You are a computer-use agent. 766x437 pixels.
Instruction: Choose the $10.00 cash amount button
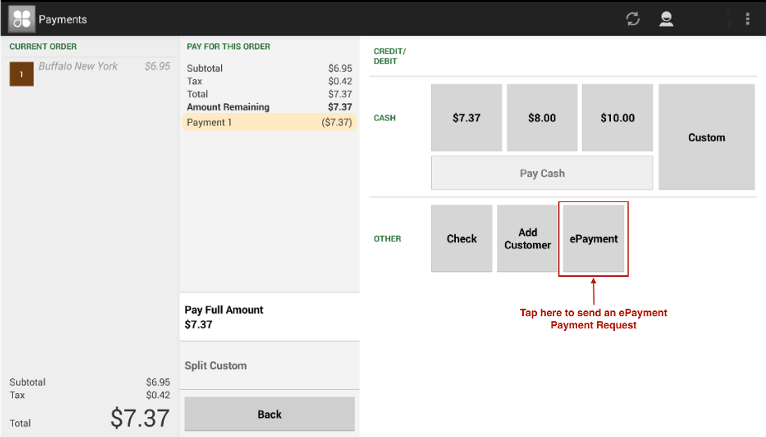[617, 118]
